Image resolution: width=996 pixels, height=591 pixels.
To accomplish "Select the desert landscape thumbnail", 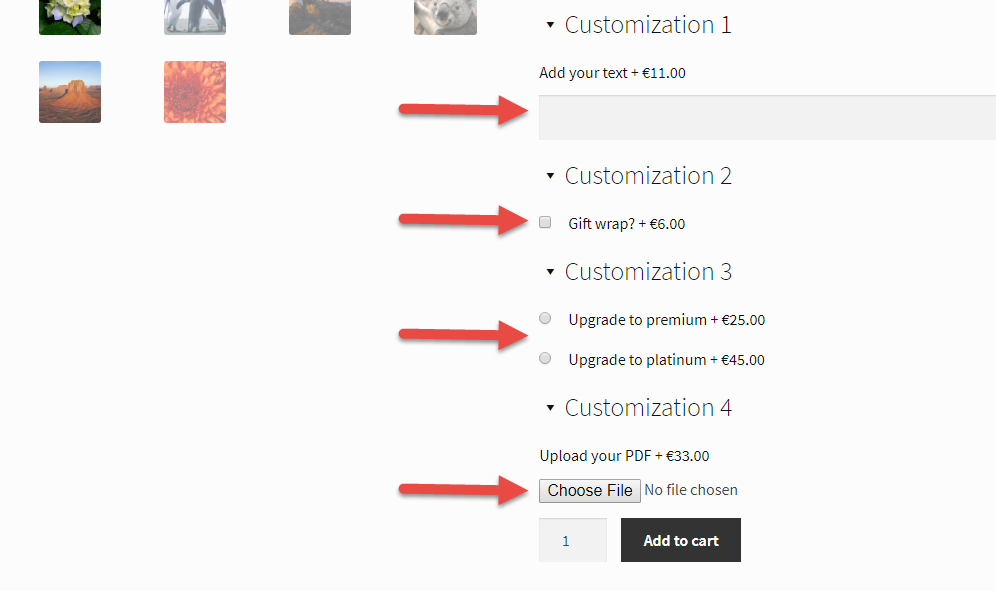I will click(70, 92).
